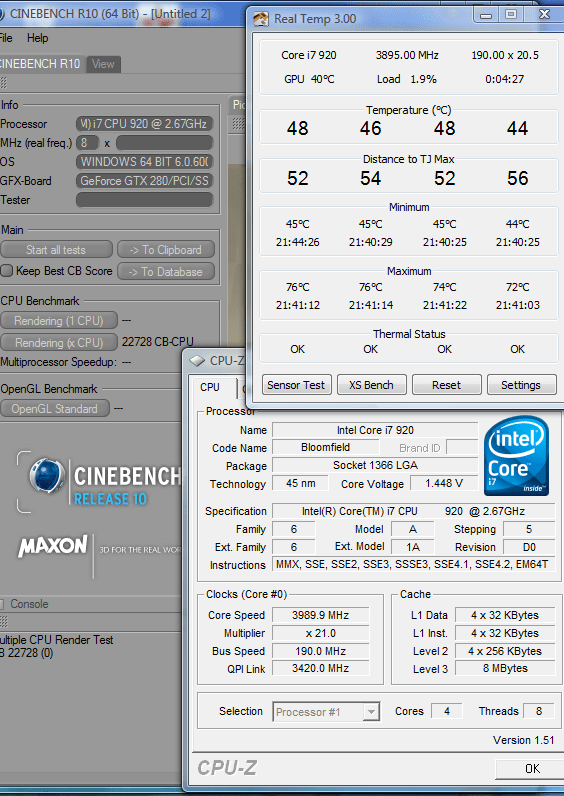Click the Version 1.51 text in CPU-Z
The width and height of the screenshot is (564, 796).
click(523, 740)
